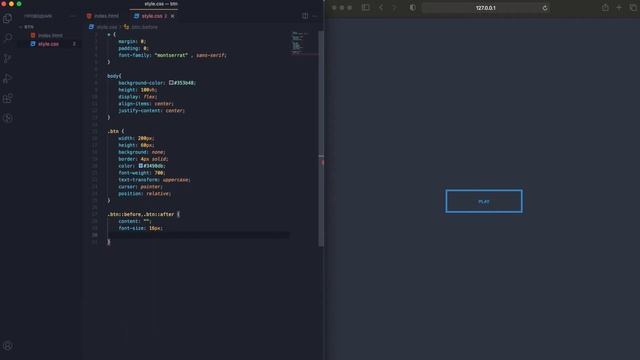Click the editor's vertical scrollbar
The height and width of the screenshot is (360, 640).
click(x=321, y=138)
